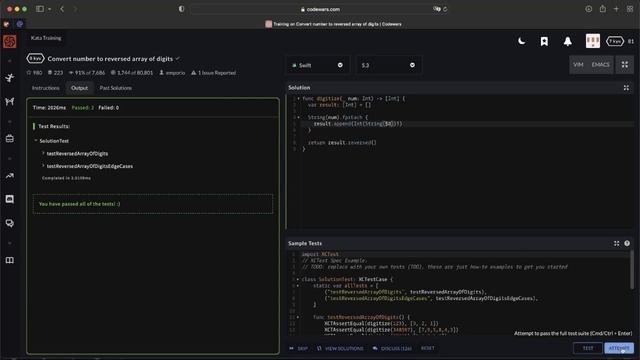The height and width of the screenshot is (360, 640).
Task: Open the Codewars logo home link
Action: point(10,41)
